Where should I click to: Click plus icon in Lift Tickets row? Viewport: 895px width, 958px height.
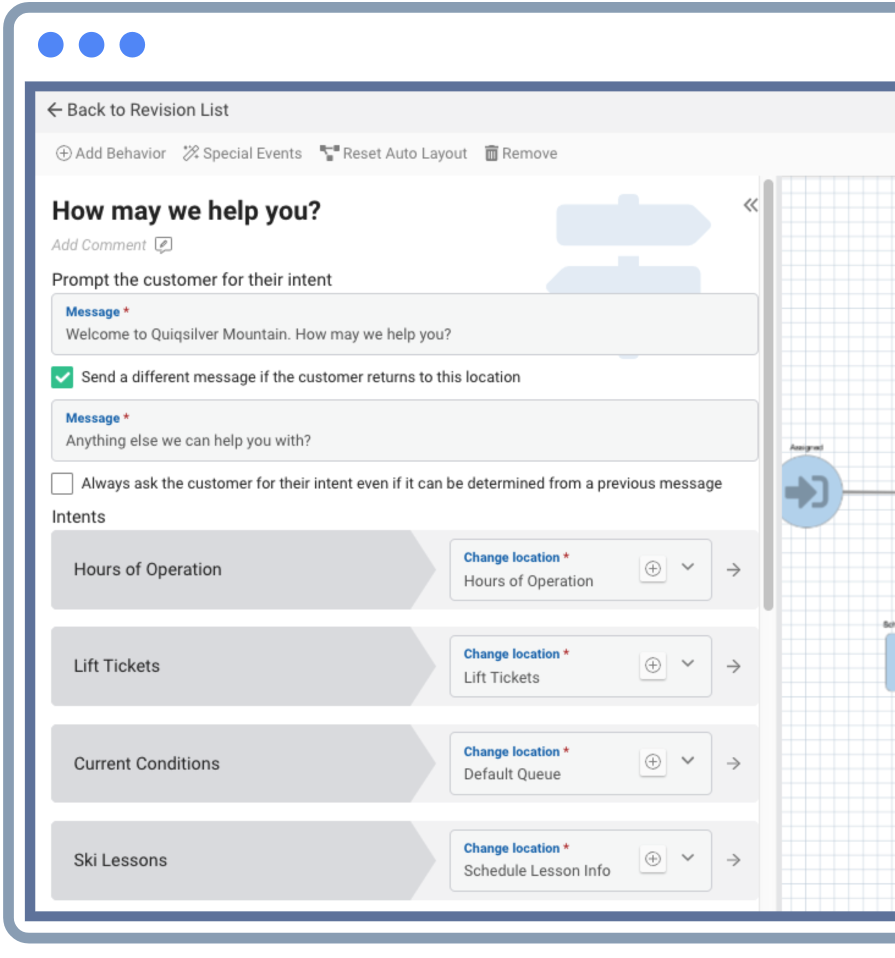click(x=652, y=666)
